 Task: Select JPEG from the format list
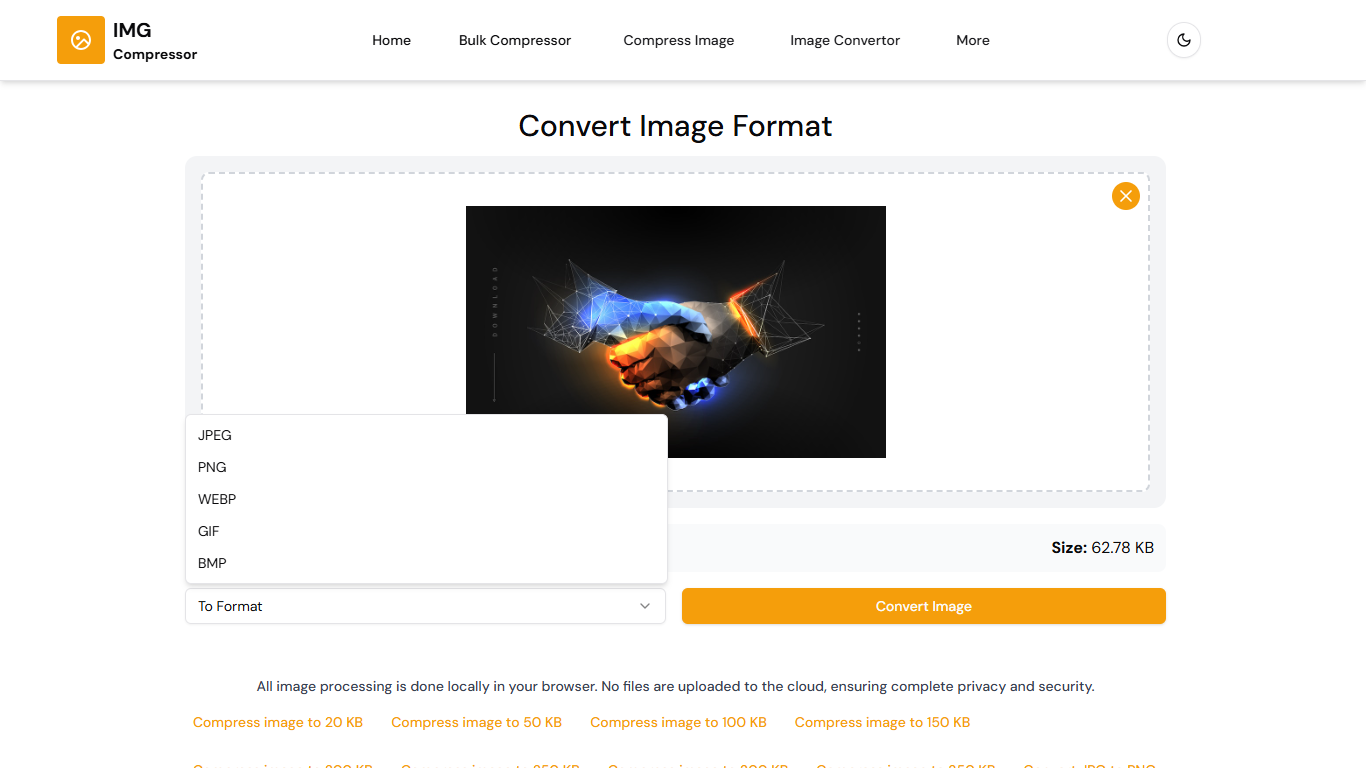[x=215, y=435]
